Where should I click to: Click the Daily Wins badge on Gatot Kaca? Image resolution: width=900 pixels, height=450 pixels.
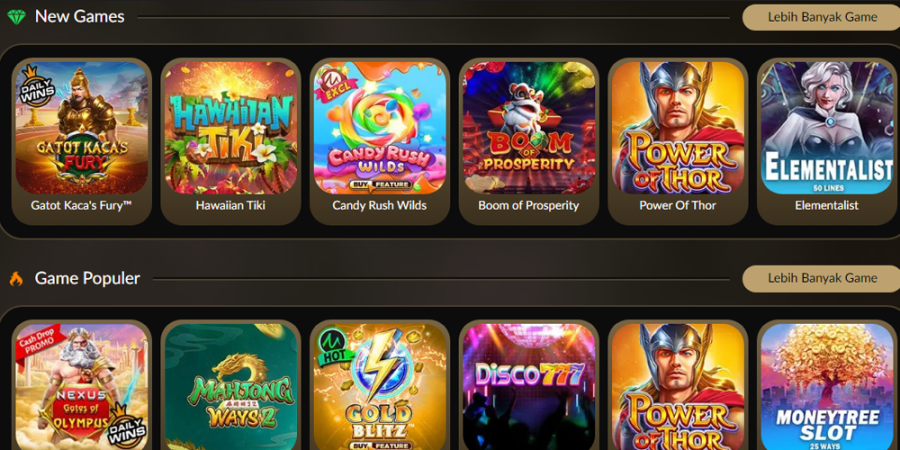coord(36,87)
